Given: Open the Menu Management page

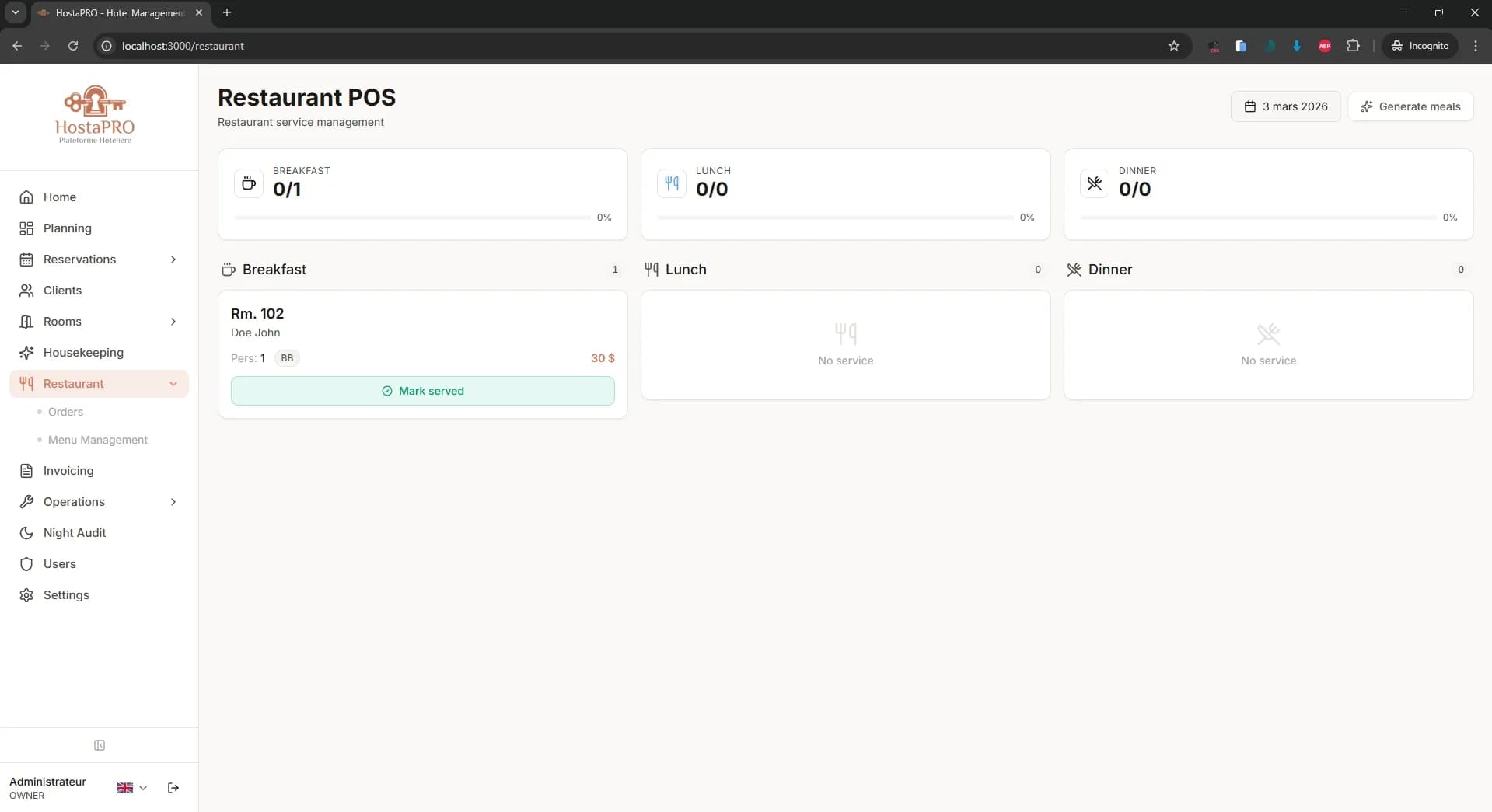Looking at the screenshot, I should [96, 440].
